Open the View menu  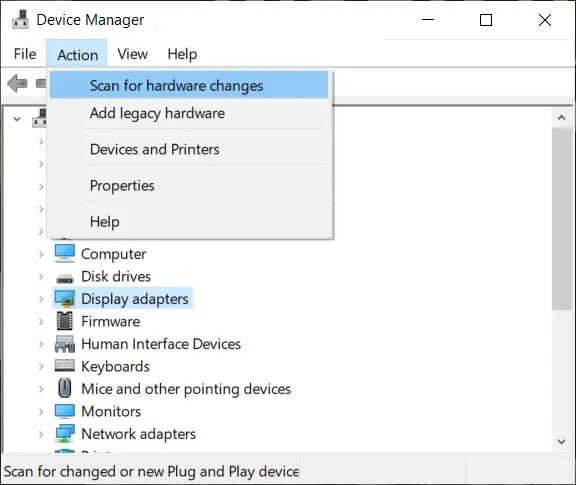[133, 54]
